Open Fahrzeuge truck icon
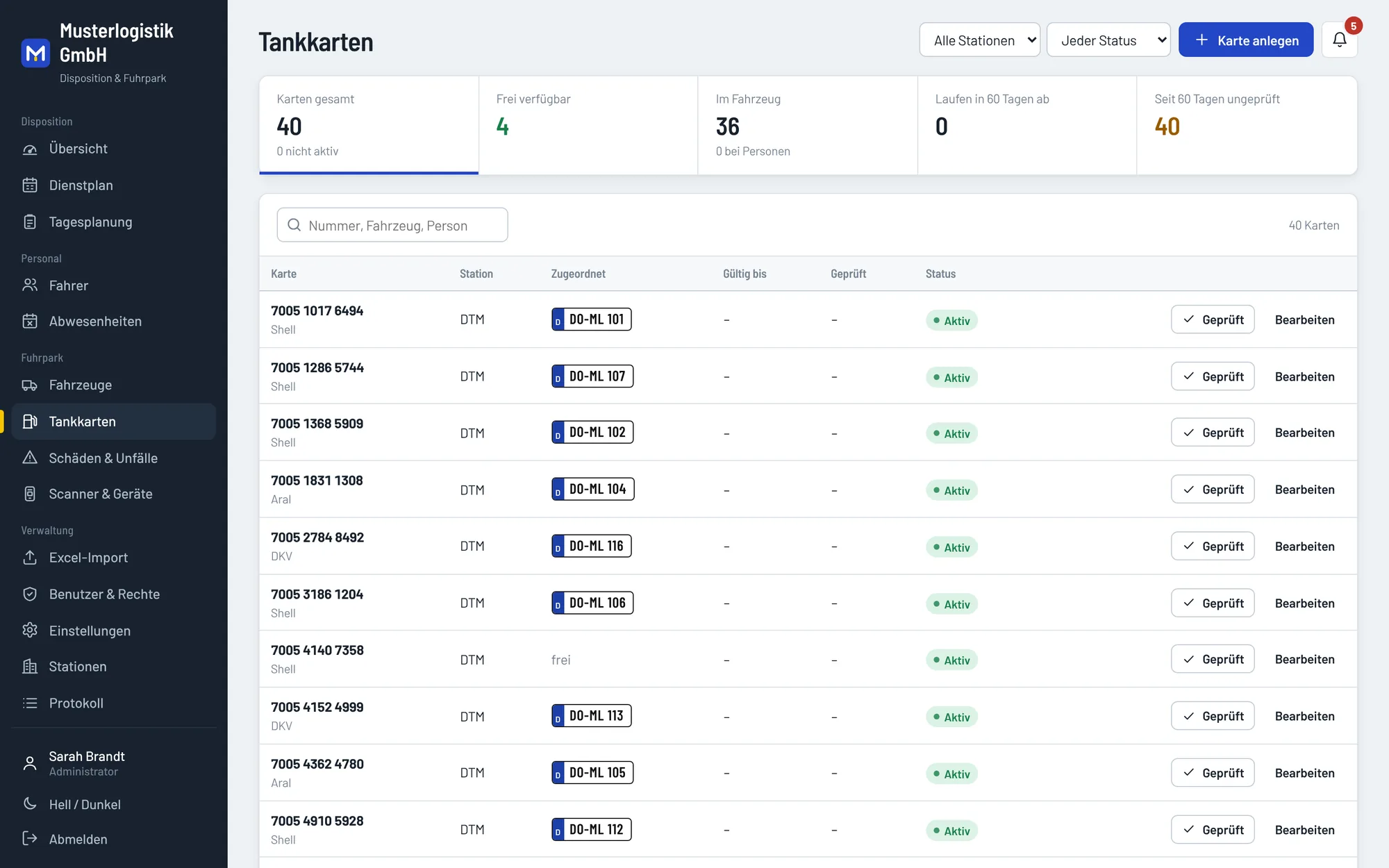Screen dimensions: 1389x868 pos(30,385)
